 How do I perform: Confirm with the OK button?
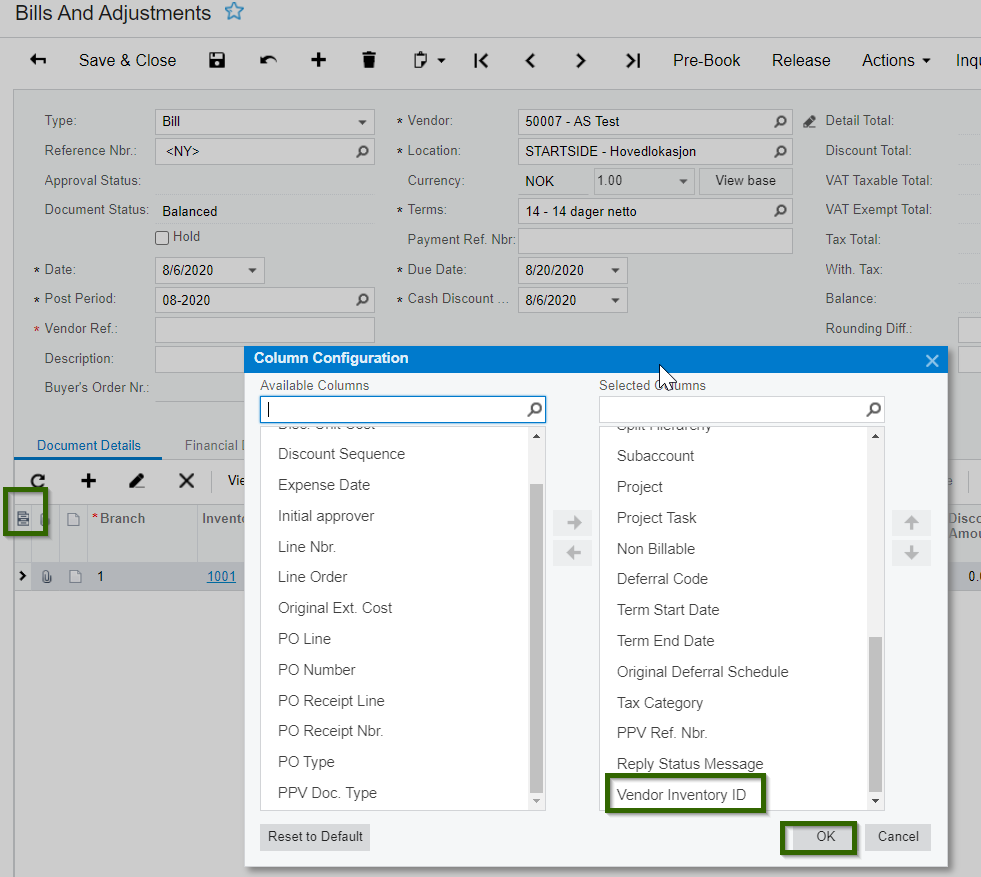(x=825, y=837)
